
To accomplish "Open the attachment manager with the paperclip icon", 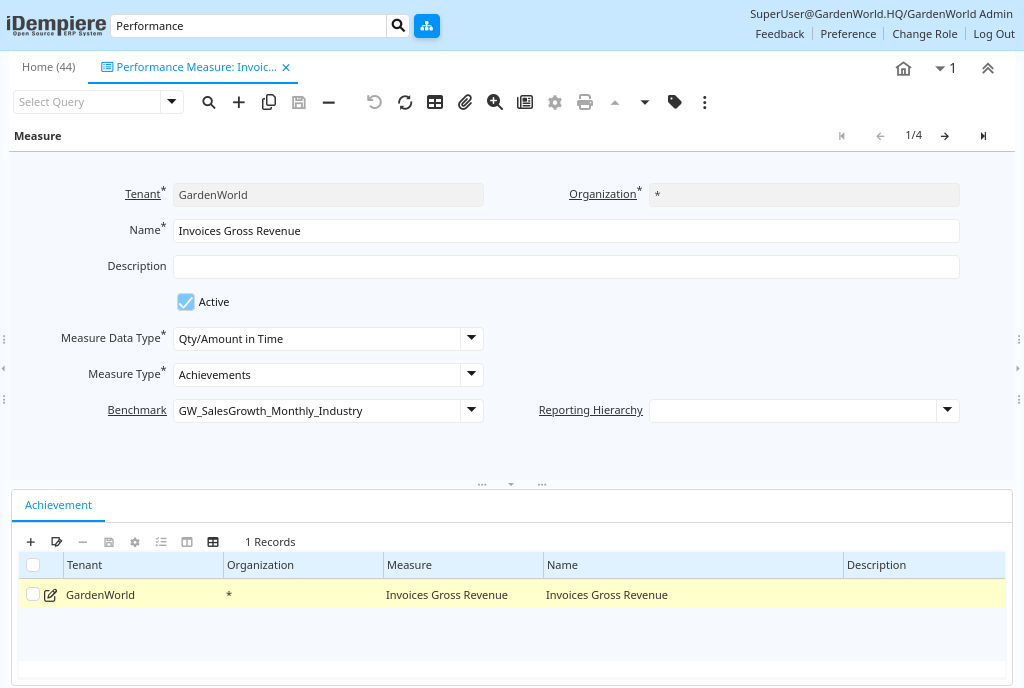I will coord(464,101).
